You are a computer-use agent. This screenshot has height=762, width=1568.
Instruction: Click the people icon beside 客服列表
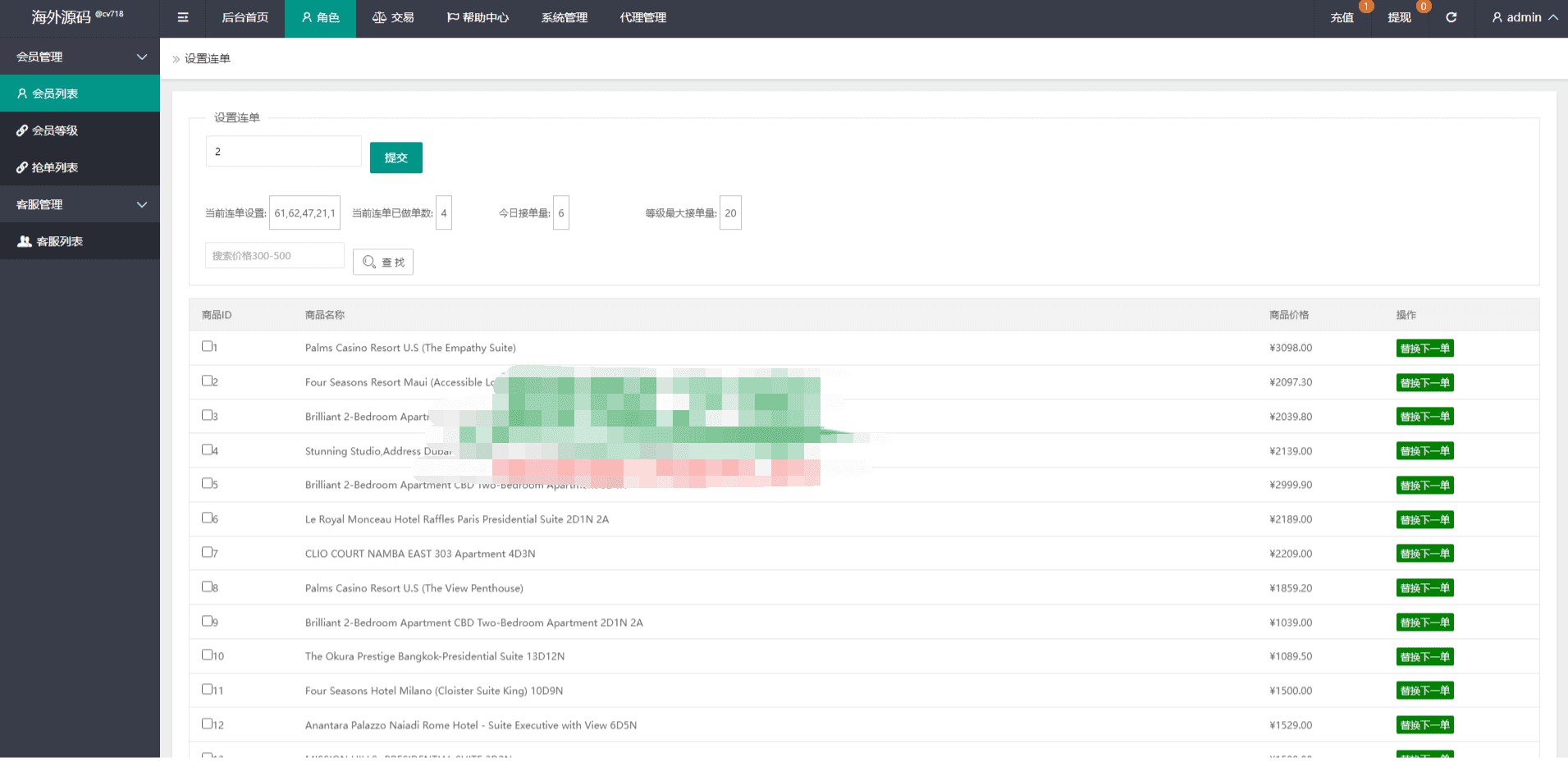[25, 241]
